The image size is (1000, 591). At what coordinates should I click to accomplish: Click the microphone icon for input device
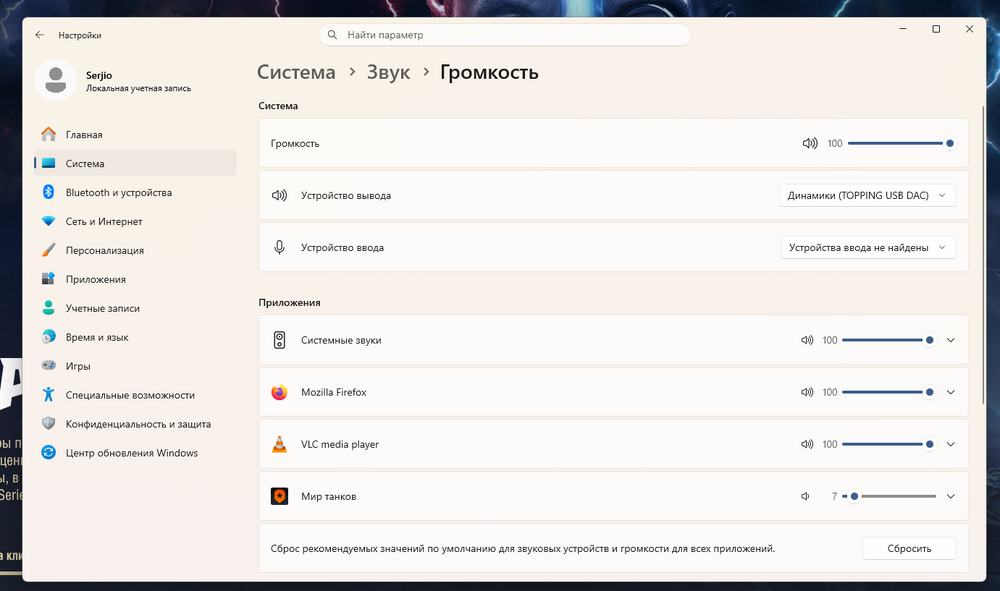click(279, 247)
